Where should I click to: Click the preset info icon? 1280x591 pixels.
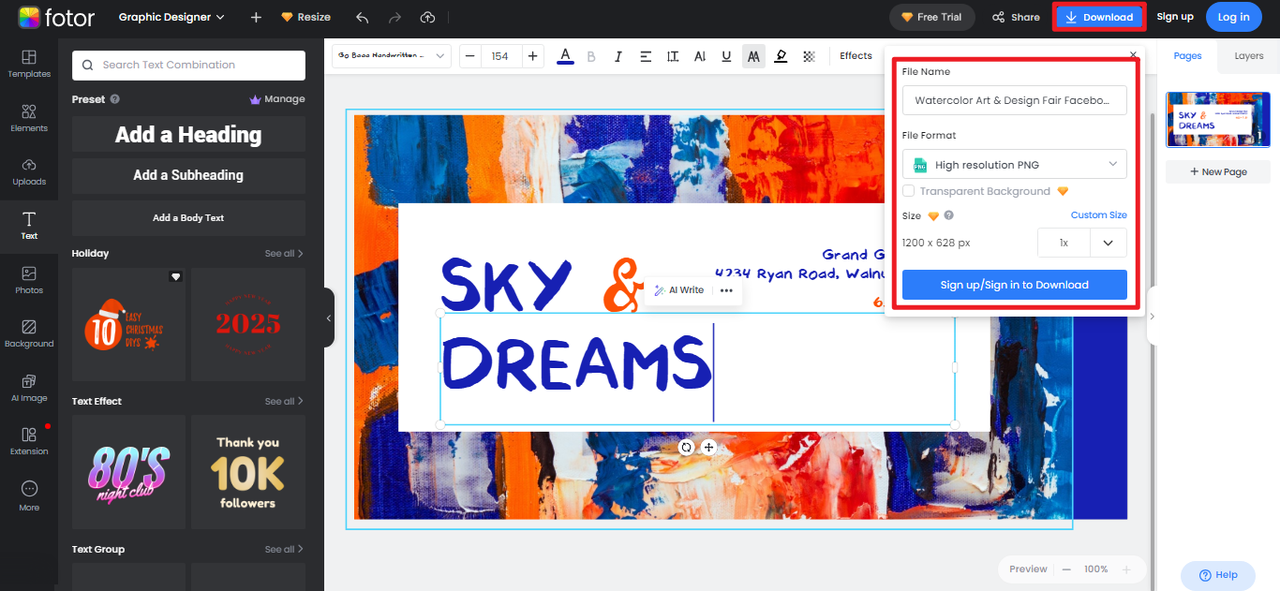115,99
